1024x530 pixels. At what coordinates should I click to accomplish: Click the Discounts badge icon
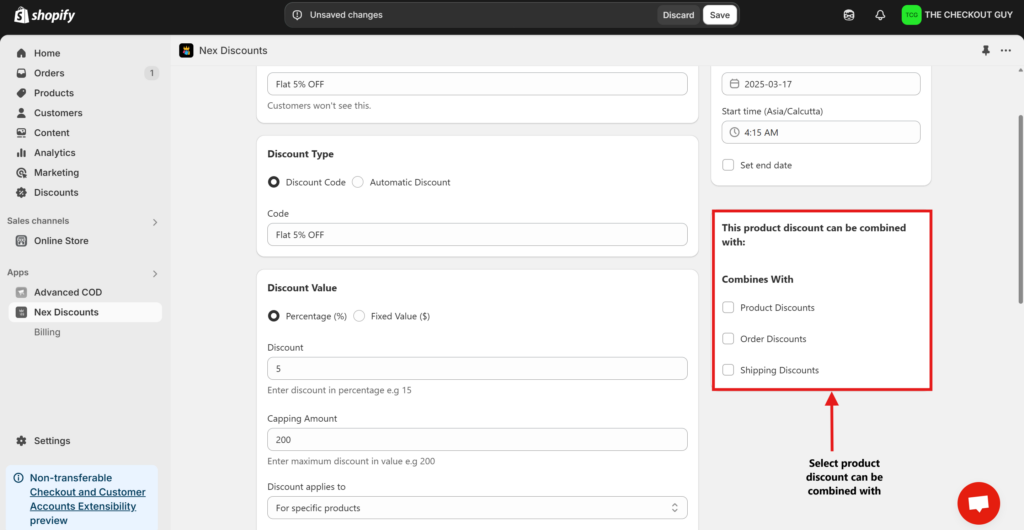[22, 193]
